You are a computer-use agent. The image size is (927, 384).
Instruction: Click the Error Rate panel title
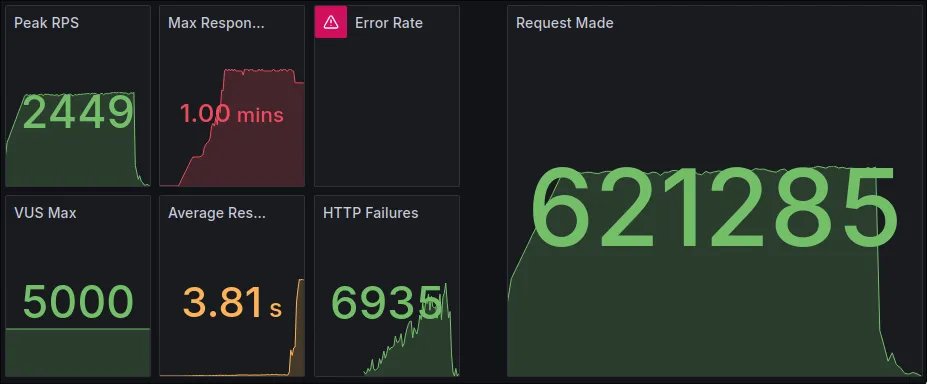pyautogui.click(x=388, y=23)
